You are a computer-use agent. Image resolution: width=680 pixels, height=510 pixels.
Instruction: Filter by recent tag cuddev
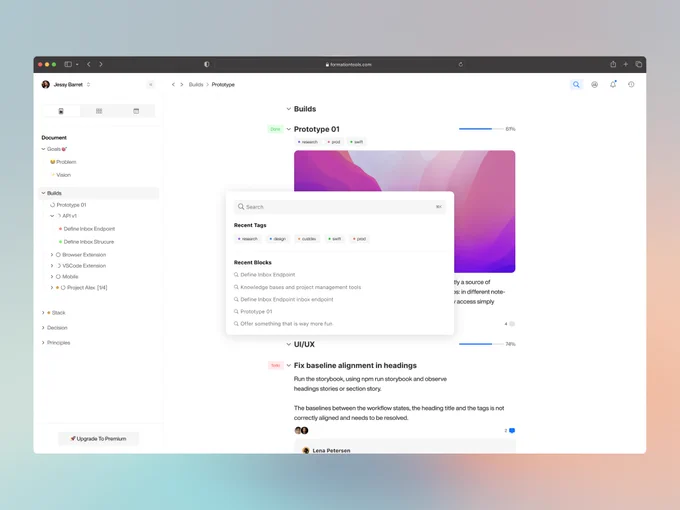pos(307,239)
